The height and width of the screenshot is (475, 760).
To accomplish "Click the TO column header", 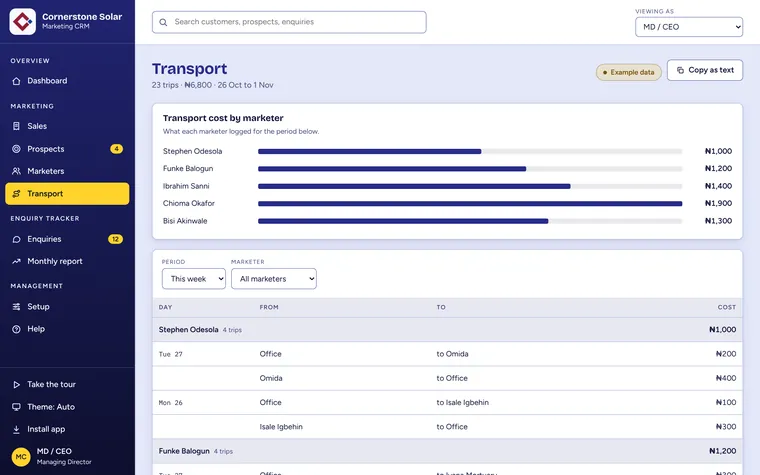I will (441, 307).
